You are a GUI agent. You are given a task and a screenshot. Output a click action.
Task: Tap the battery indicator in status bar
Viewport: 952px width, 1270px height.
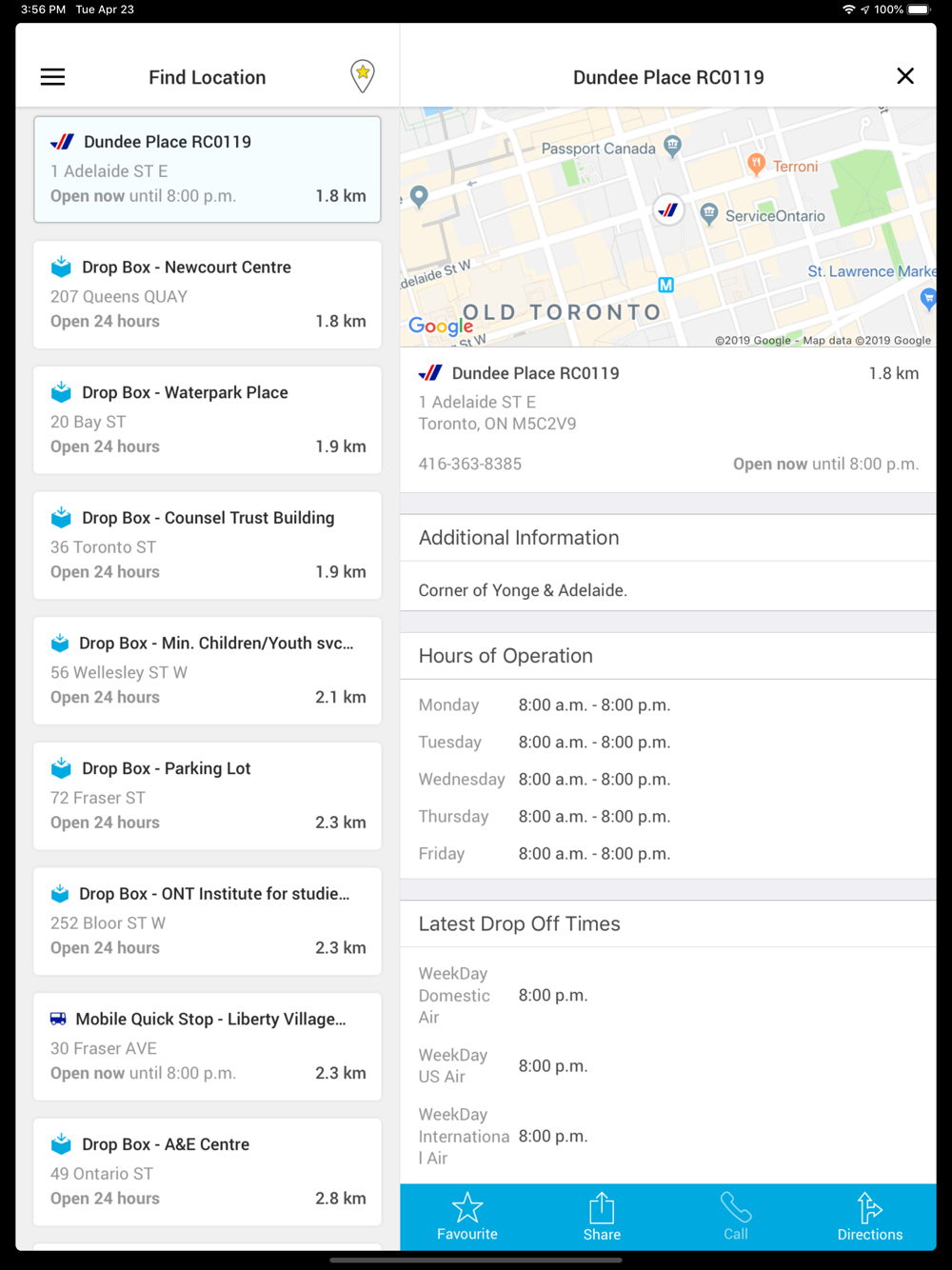point(919,10)
